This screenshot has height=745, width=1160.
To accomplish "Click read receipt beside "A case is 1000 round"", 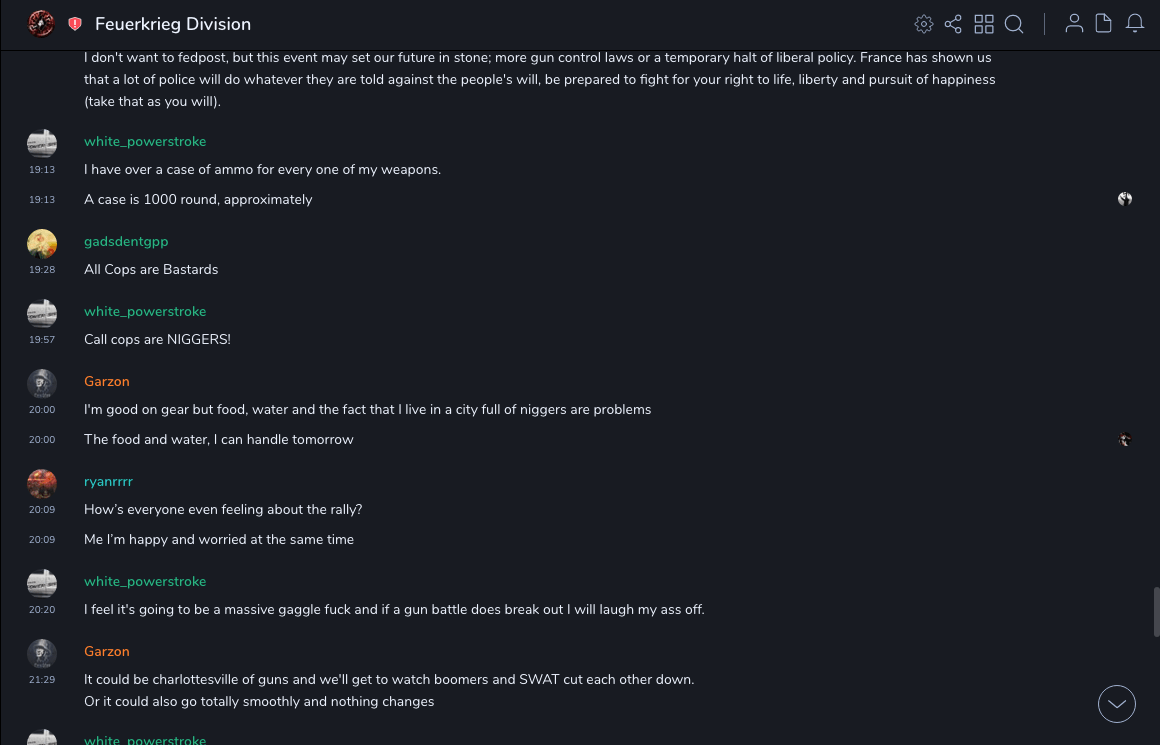I will 1125,199.
